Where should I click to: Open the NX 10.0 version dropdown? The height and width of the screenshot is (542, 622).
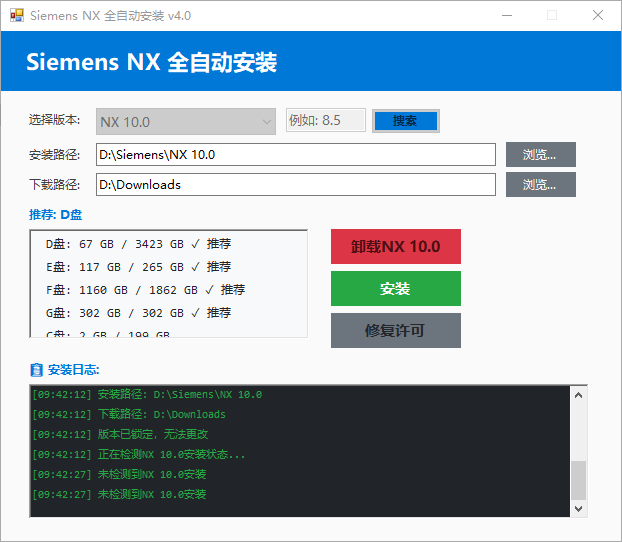click(186, 121)
